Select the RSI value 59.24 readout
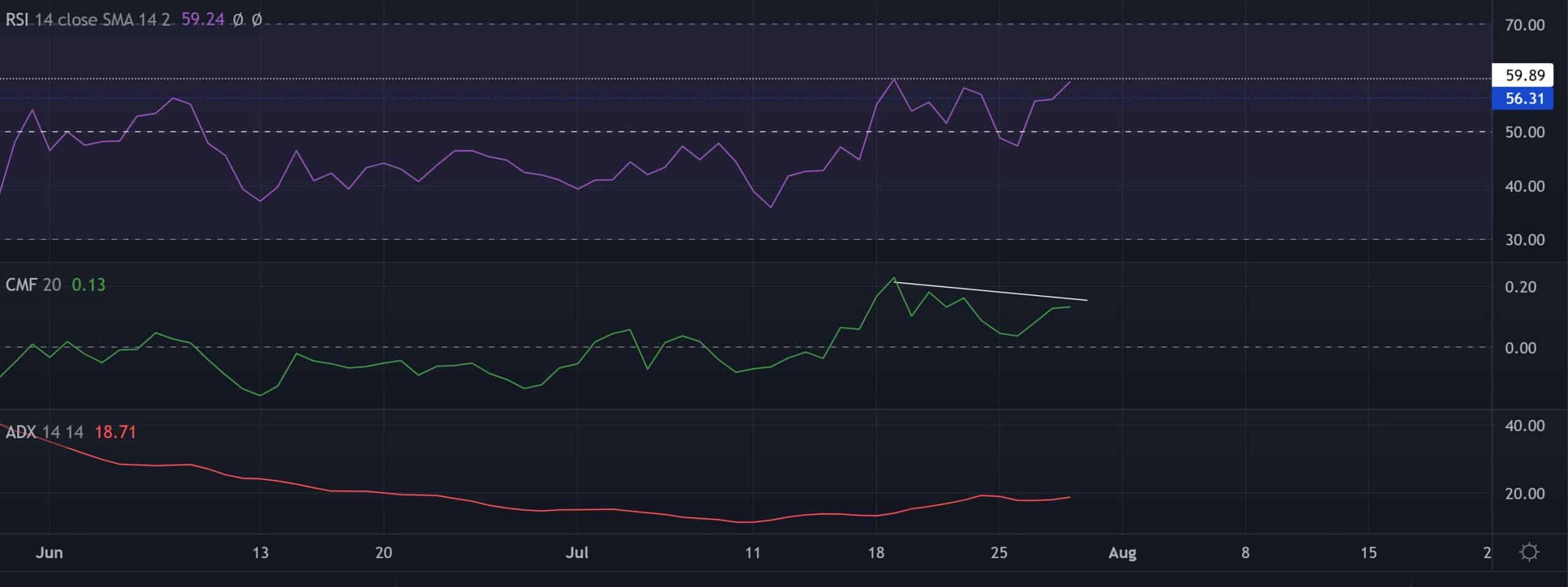1568x587 pixels. (x=203, y=20)
